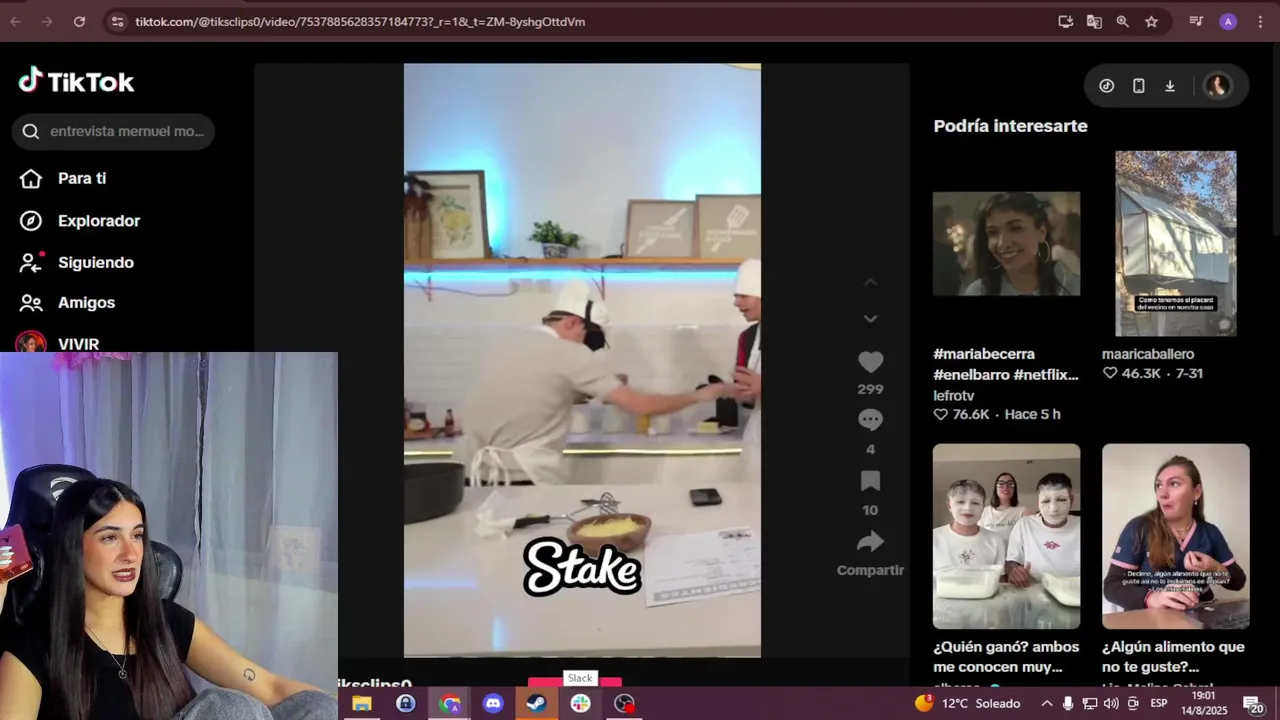
Task: Open lefrotv author link
Action: pyautogui.click(x=954, y=396)
